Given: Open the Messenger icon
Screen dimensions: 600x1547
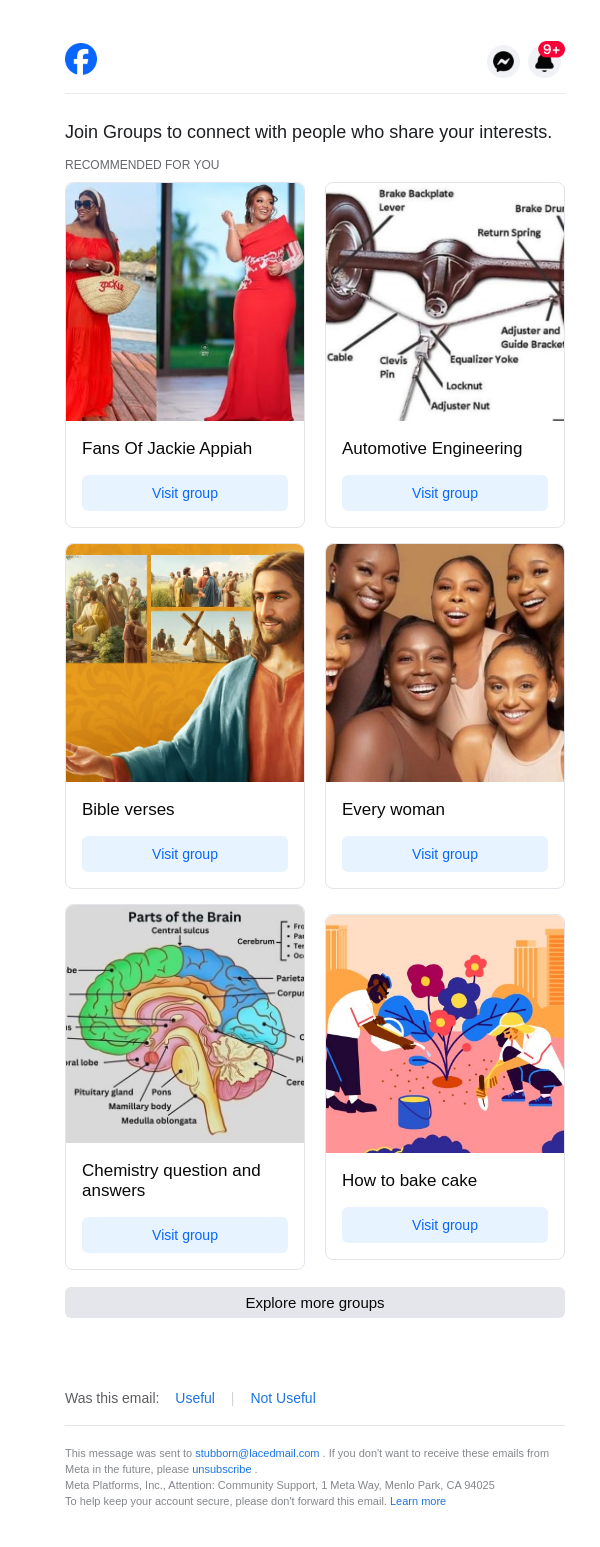Looking at the screenshot, I should click(504, 61).
